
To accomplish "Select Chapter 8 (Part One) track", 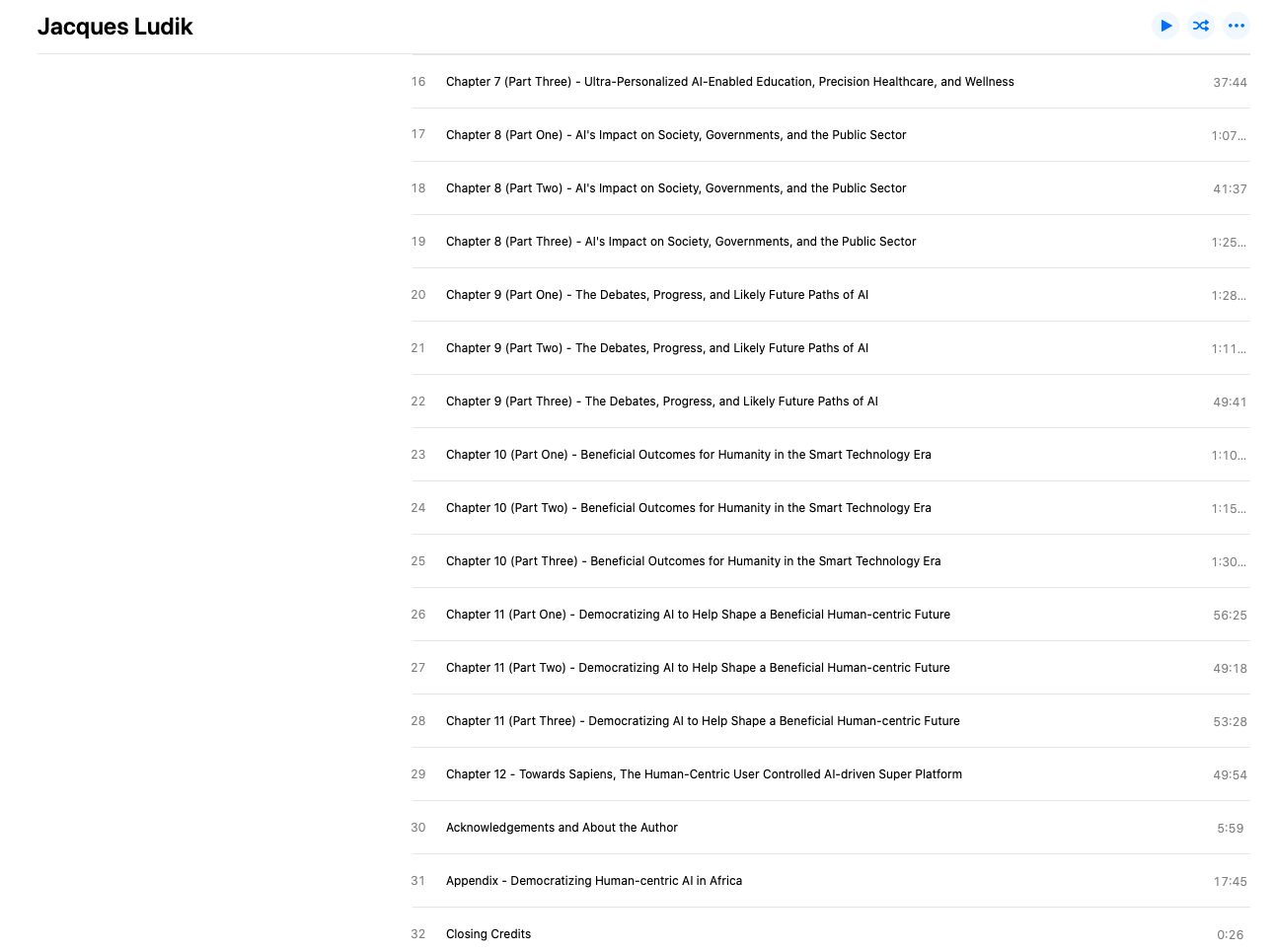I will (x=831, y=135).
